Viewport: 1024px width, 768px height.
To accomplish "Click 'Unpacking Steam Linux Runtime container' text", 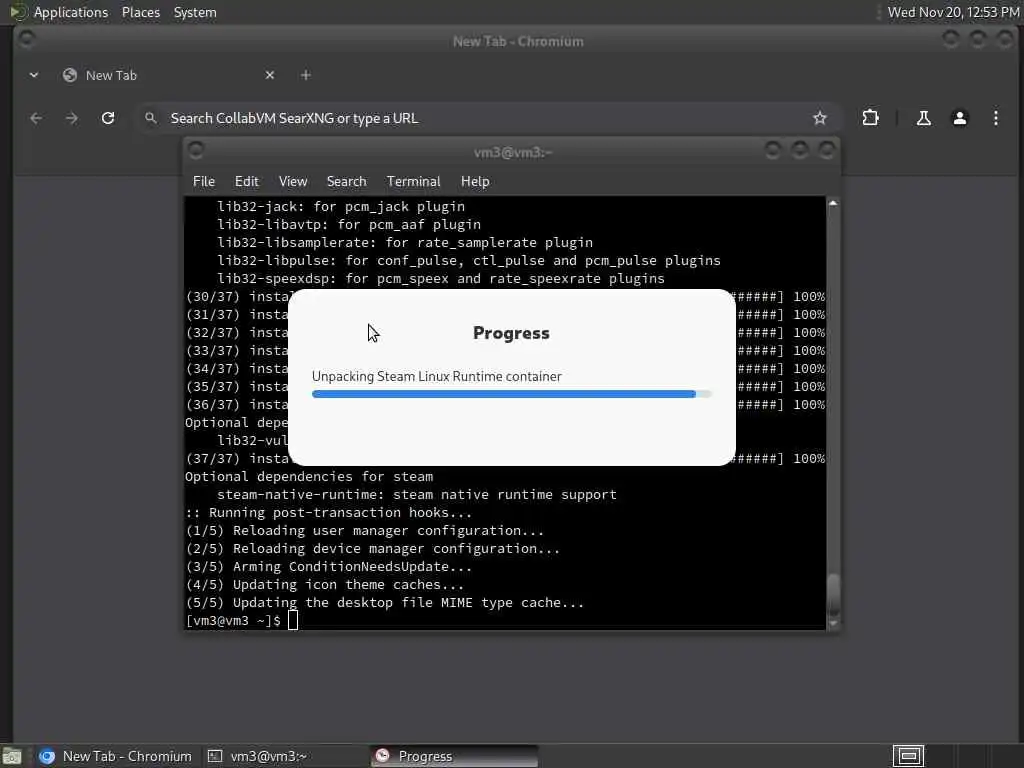I will (436, 377).
